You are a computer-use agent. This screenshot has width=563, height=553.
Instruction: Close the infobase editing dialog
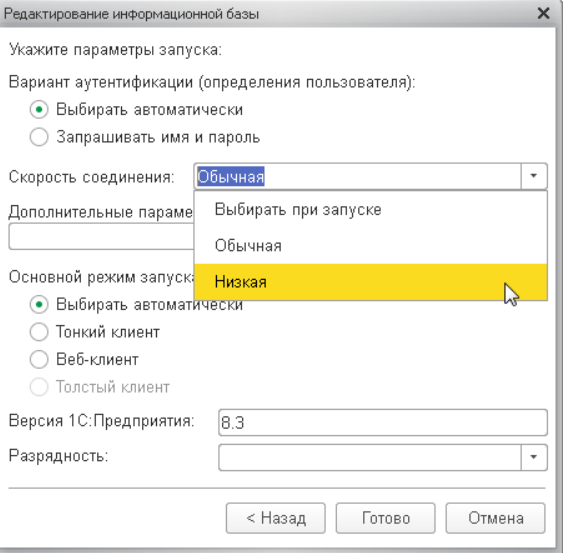pyautogui.click(x=544, y=14)
